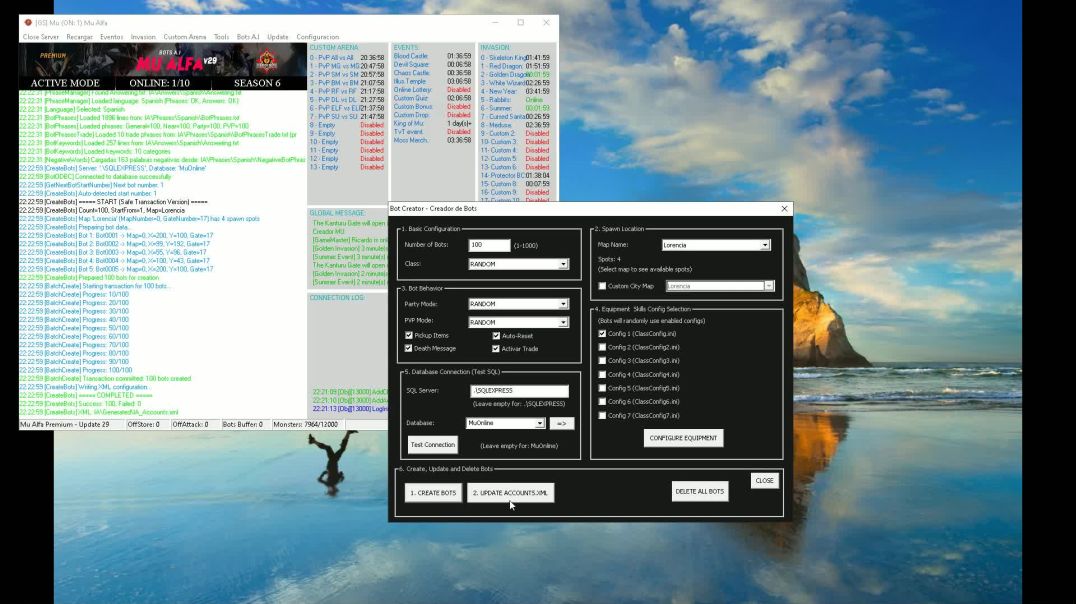Open the Bots A.I menu

248,37
